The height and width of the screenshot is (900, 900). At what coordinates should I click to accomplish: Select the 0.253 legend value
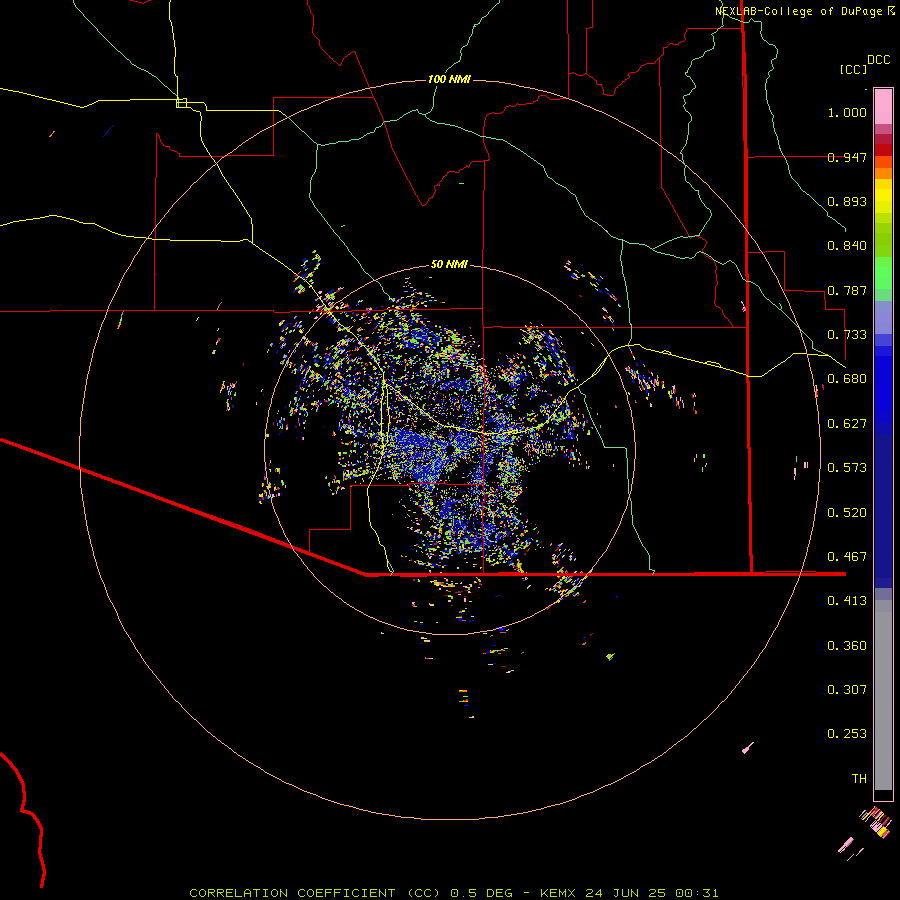847,734
